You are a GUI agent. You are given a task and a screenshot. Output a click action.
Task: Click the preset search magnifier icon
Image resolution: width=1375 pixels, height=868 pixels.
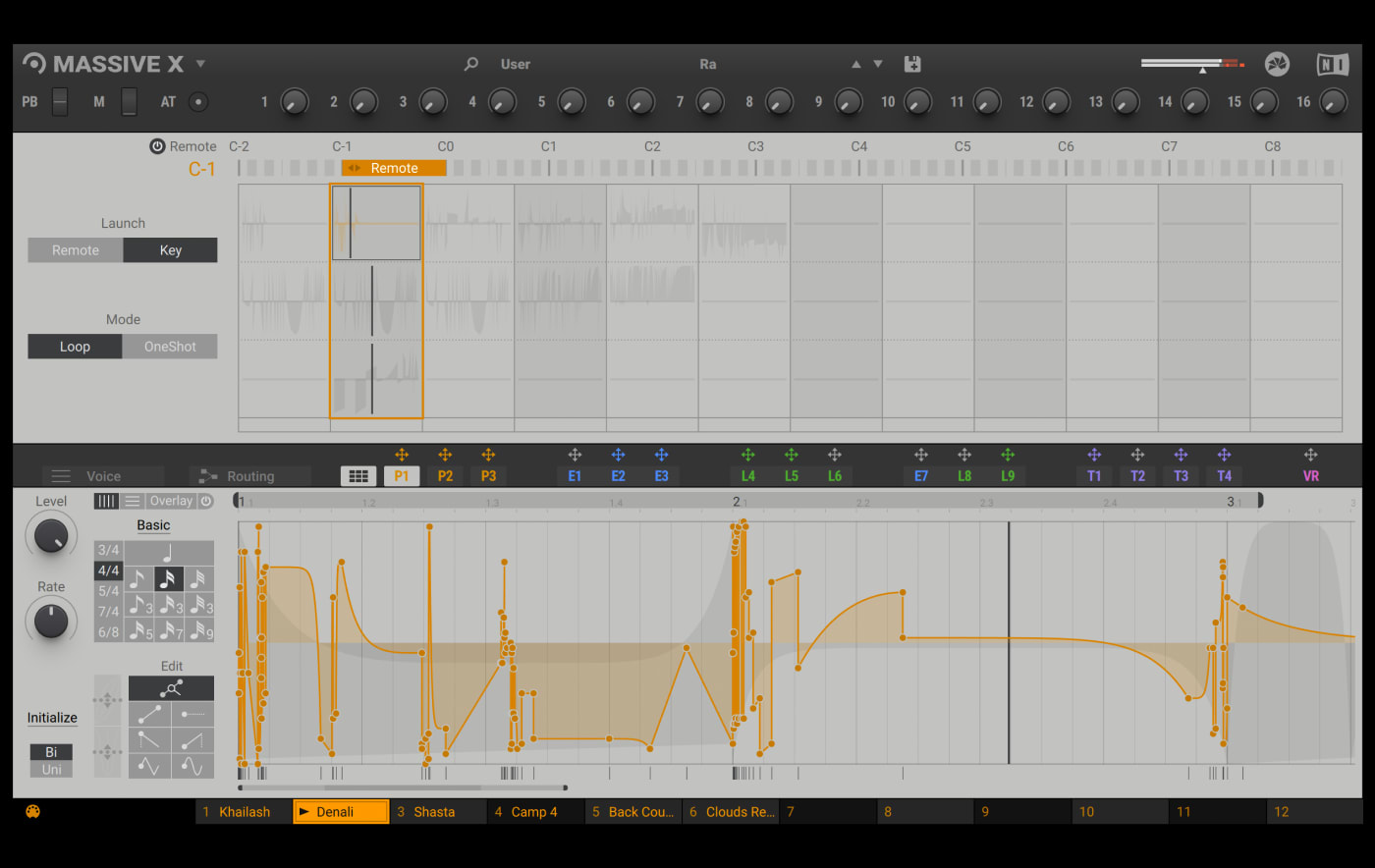(x=471, y=64)
